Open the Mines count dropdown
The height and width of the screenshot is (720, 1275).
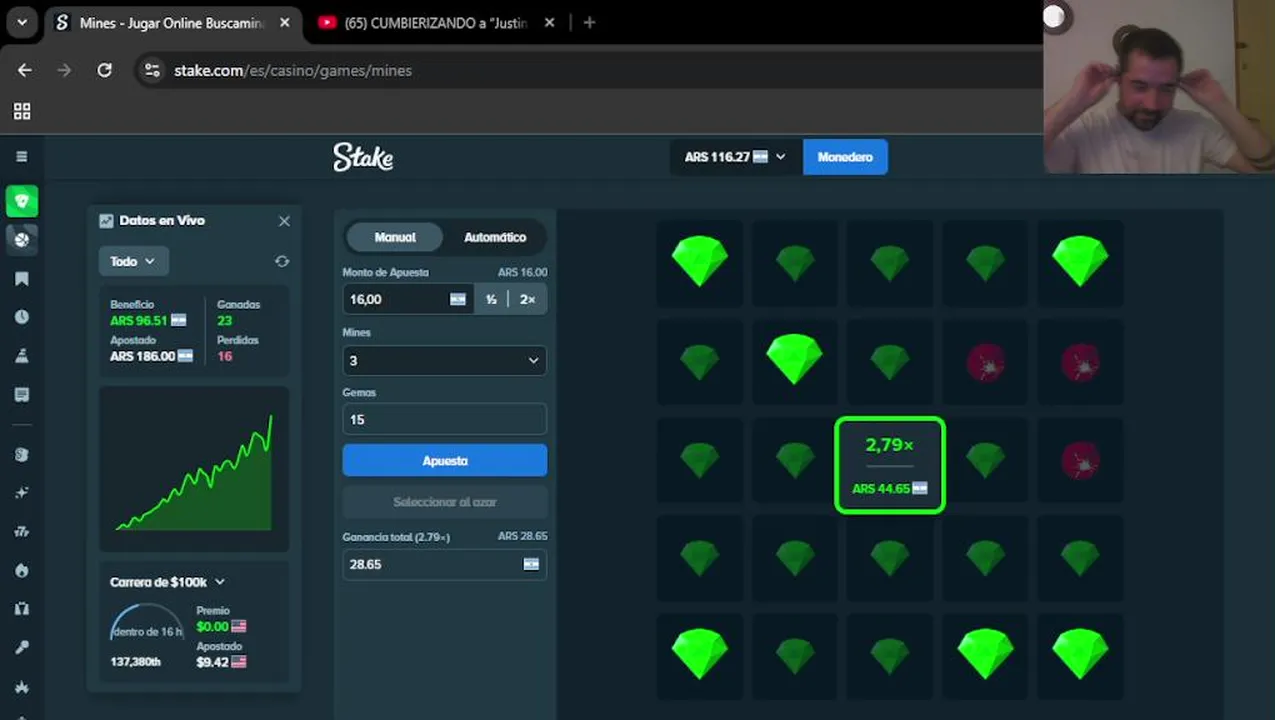tap(444, 360)
